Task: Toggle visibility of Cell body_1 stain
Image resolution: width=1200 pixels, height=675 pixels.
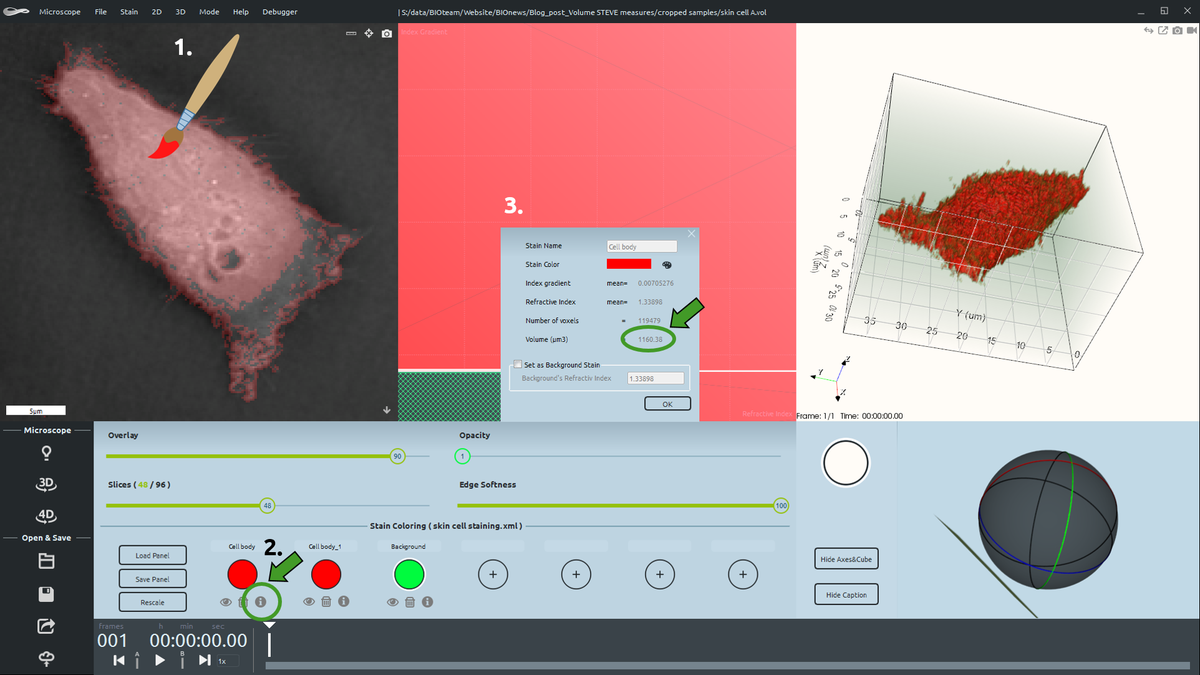Action: pos(309,602)
